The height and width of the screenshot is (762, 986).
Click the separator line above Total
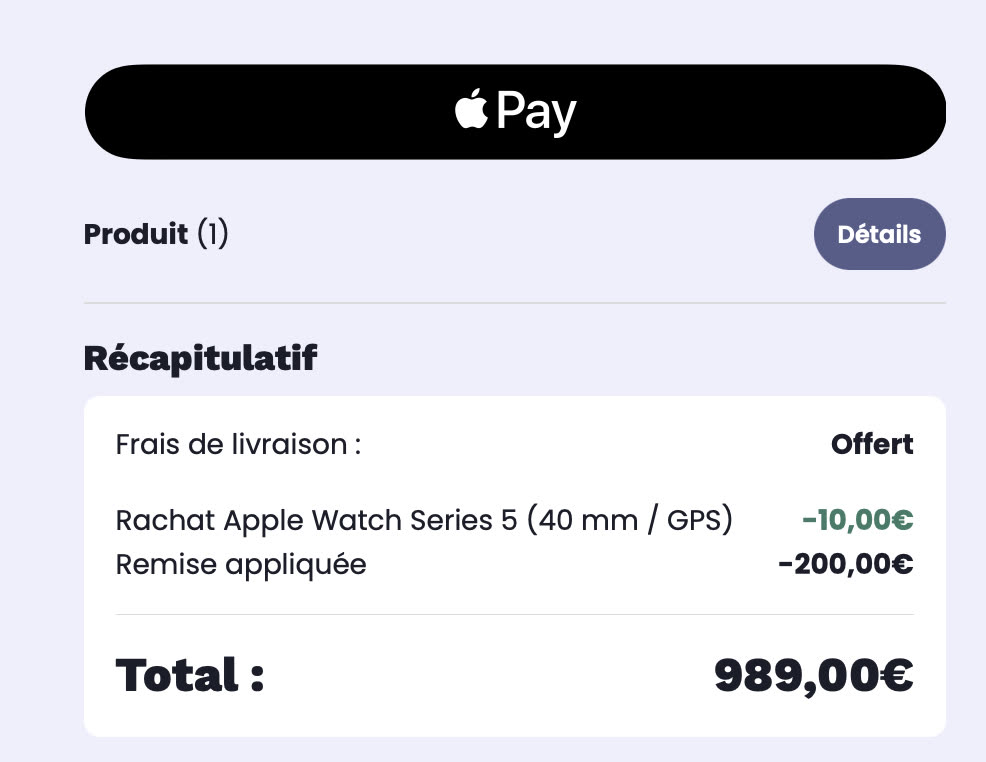tap(514, 614)
